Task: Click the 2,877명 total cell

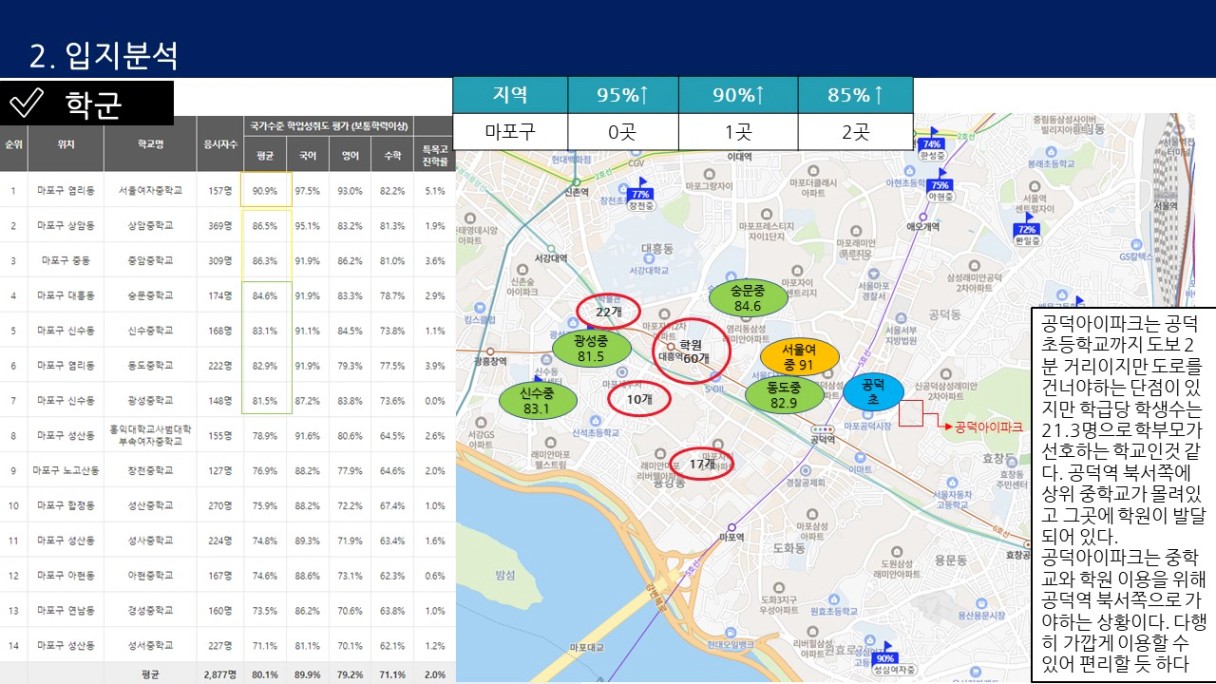Action: pos(220,674)
